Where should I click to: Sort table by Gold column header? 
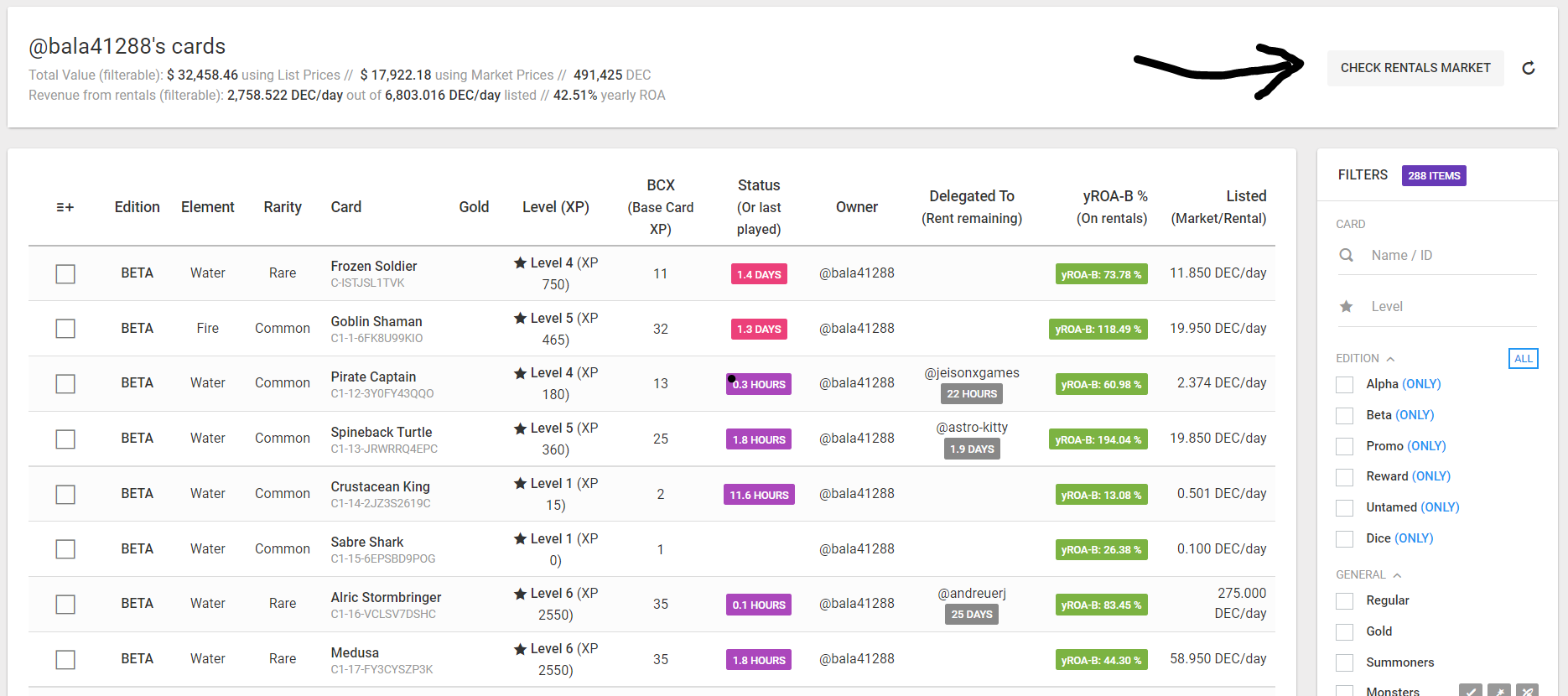pos(474,207)
